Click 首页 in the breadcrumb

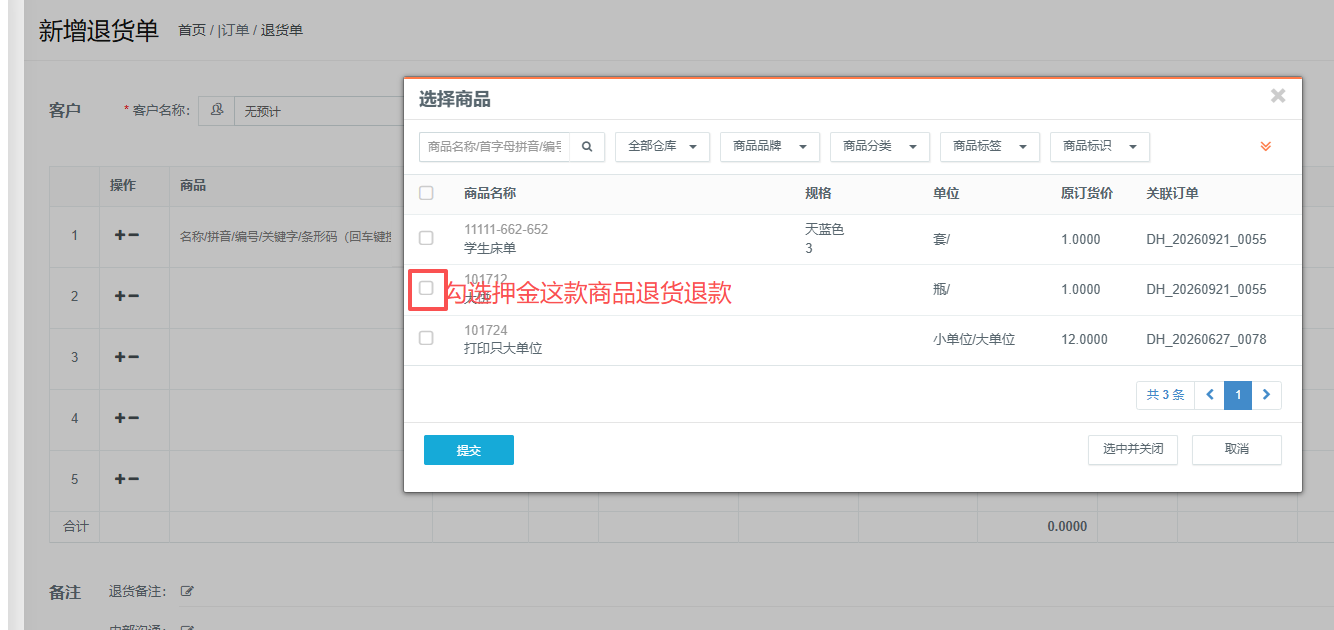coord(192,30)
